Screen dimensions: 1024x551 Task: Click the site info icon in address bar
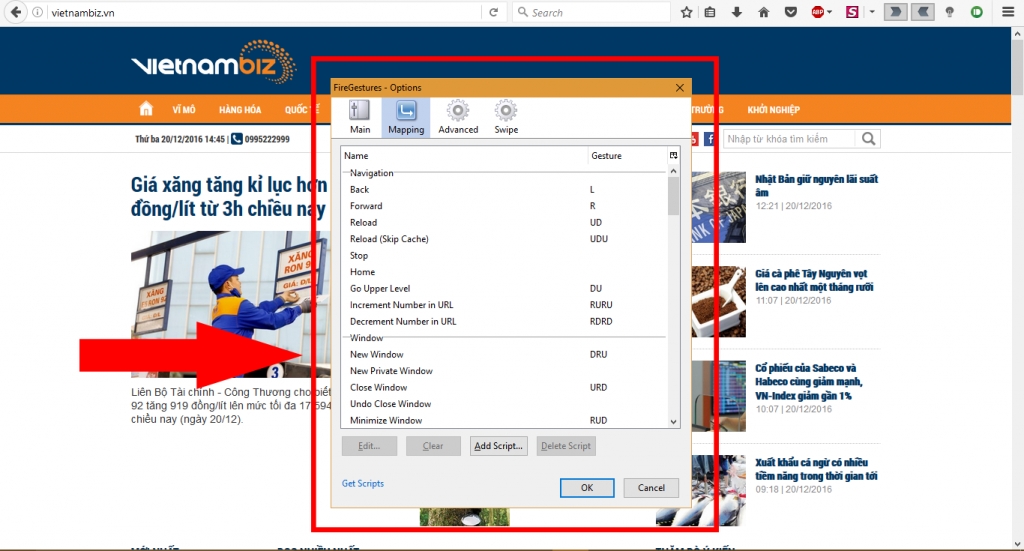pos(37,12)
